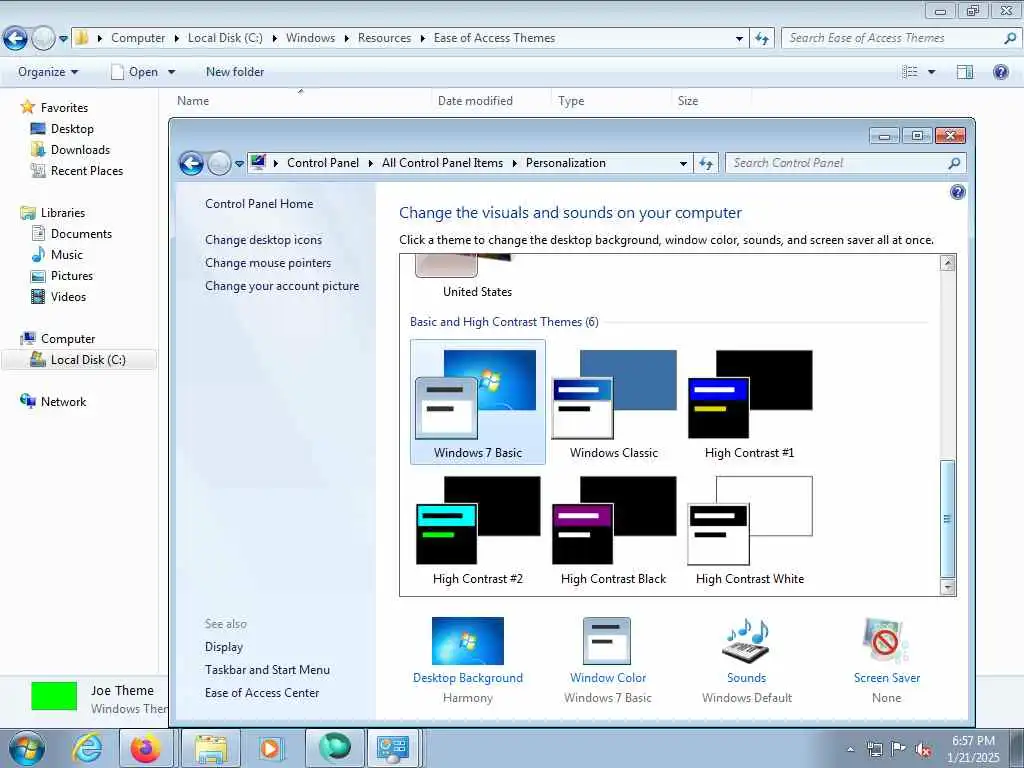
Task: Open Taskbar and Start Menu link
Action: [267, 669]
